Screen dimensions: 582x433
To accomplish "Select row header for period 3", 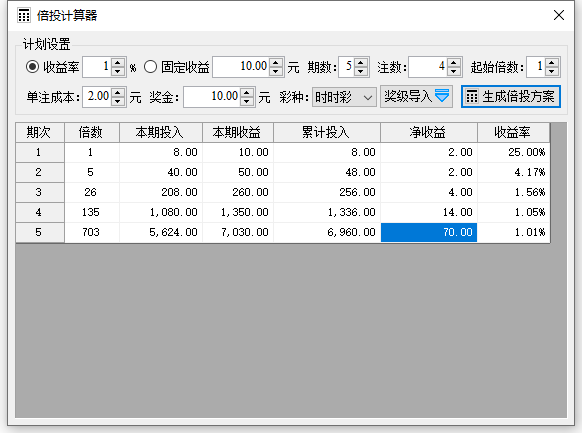I will [40, 192].
